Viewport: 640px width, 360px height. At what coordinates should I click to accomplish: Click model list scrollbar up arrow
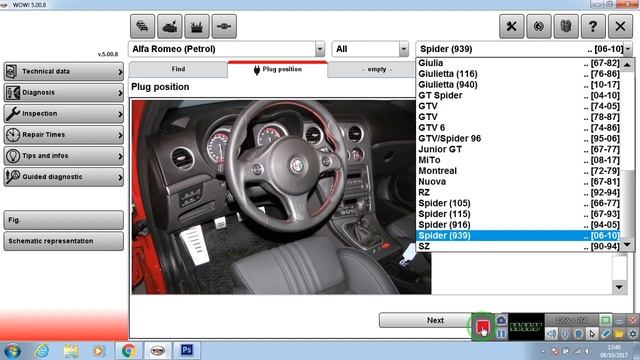tap(627, 65)
